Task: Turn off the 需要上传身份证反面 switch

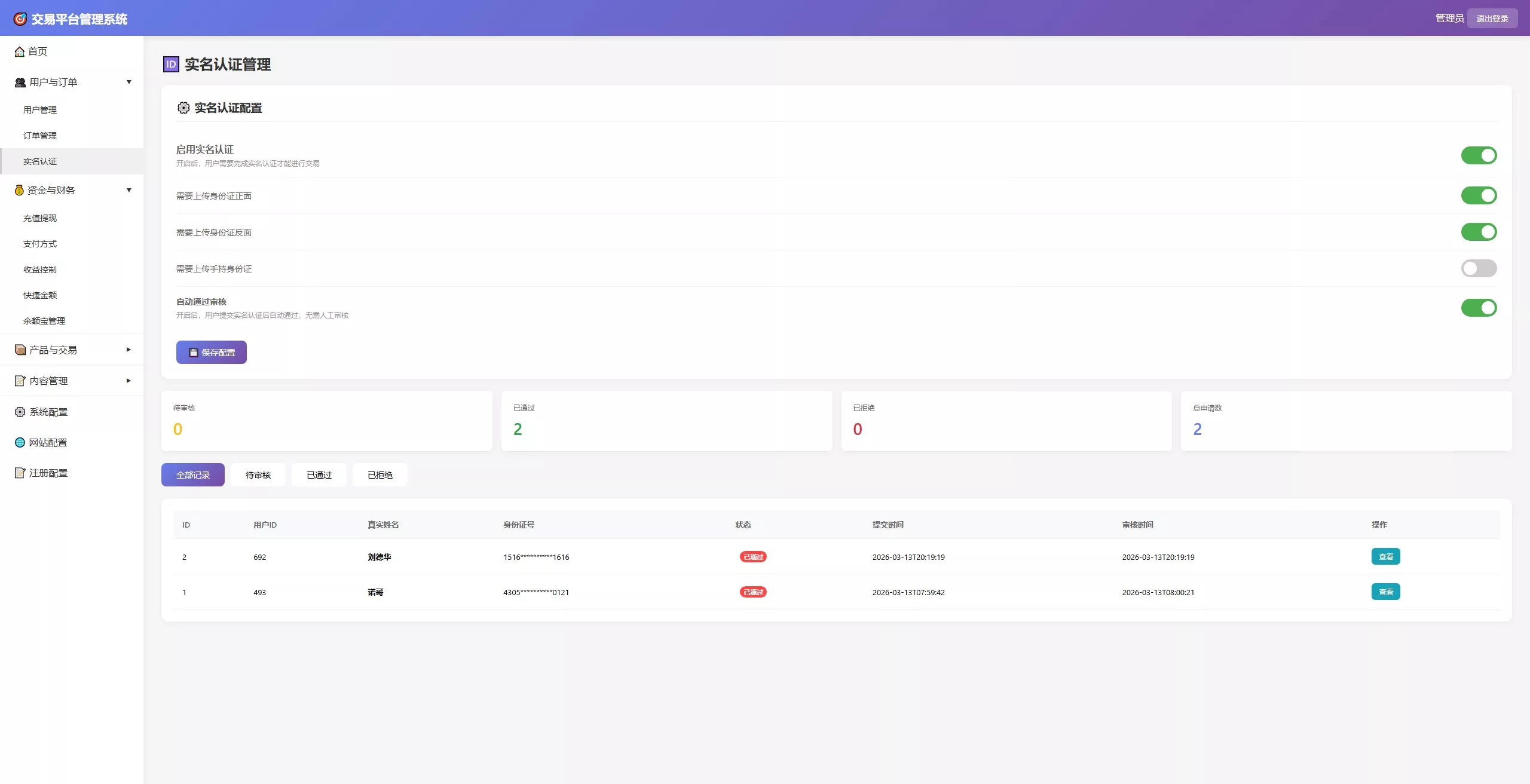Action: tap(1478, 232)
